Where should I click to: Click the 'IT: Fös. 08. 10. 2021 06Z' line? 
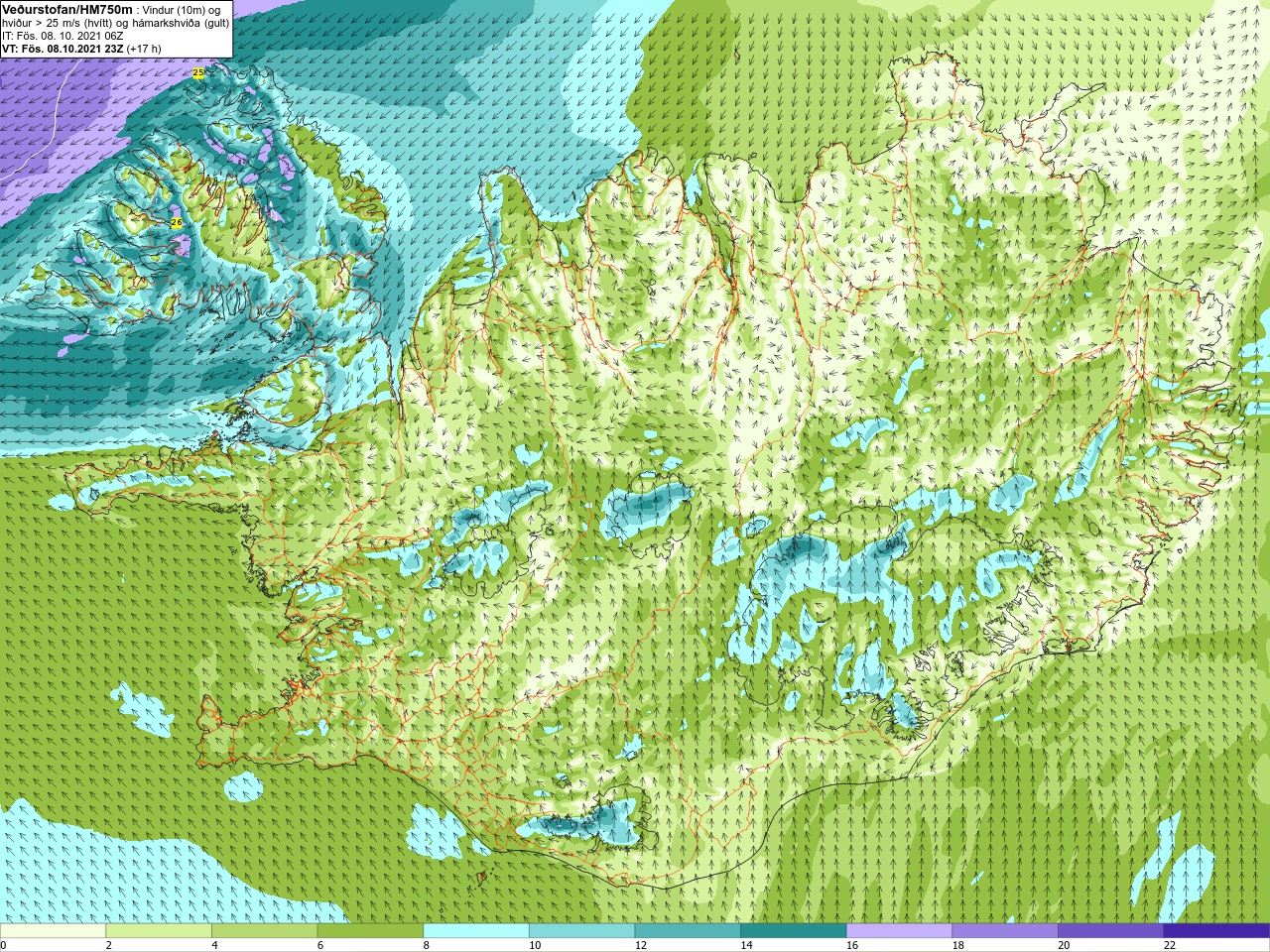pos(62,36)
